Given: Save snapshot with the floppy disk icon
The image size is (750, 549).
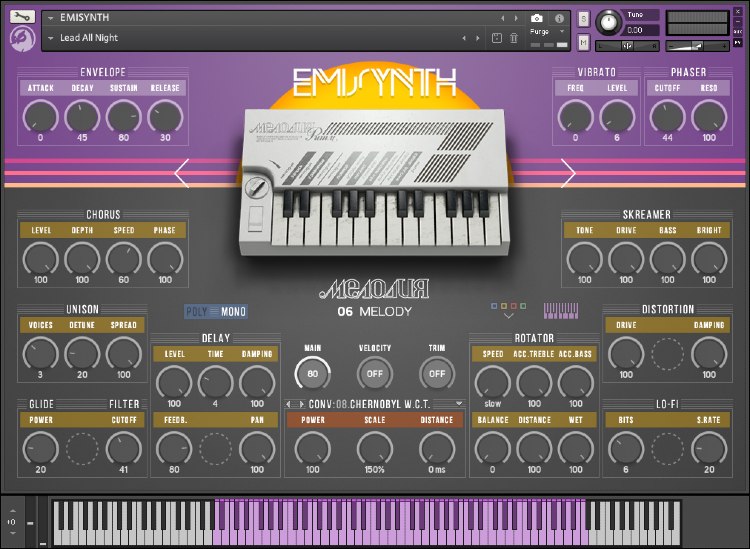Looking at the screenshot, I should pos(497,38).
